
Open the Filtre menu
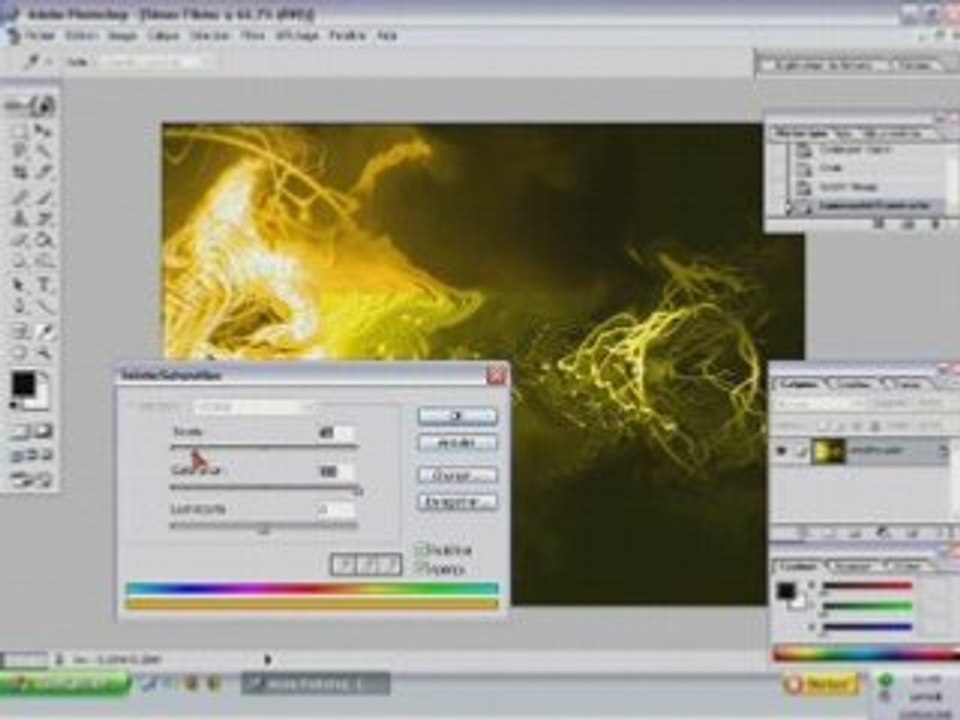tap(252, 36)
